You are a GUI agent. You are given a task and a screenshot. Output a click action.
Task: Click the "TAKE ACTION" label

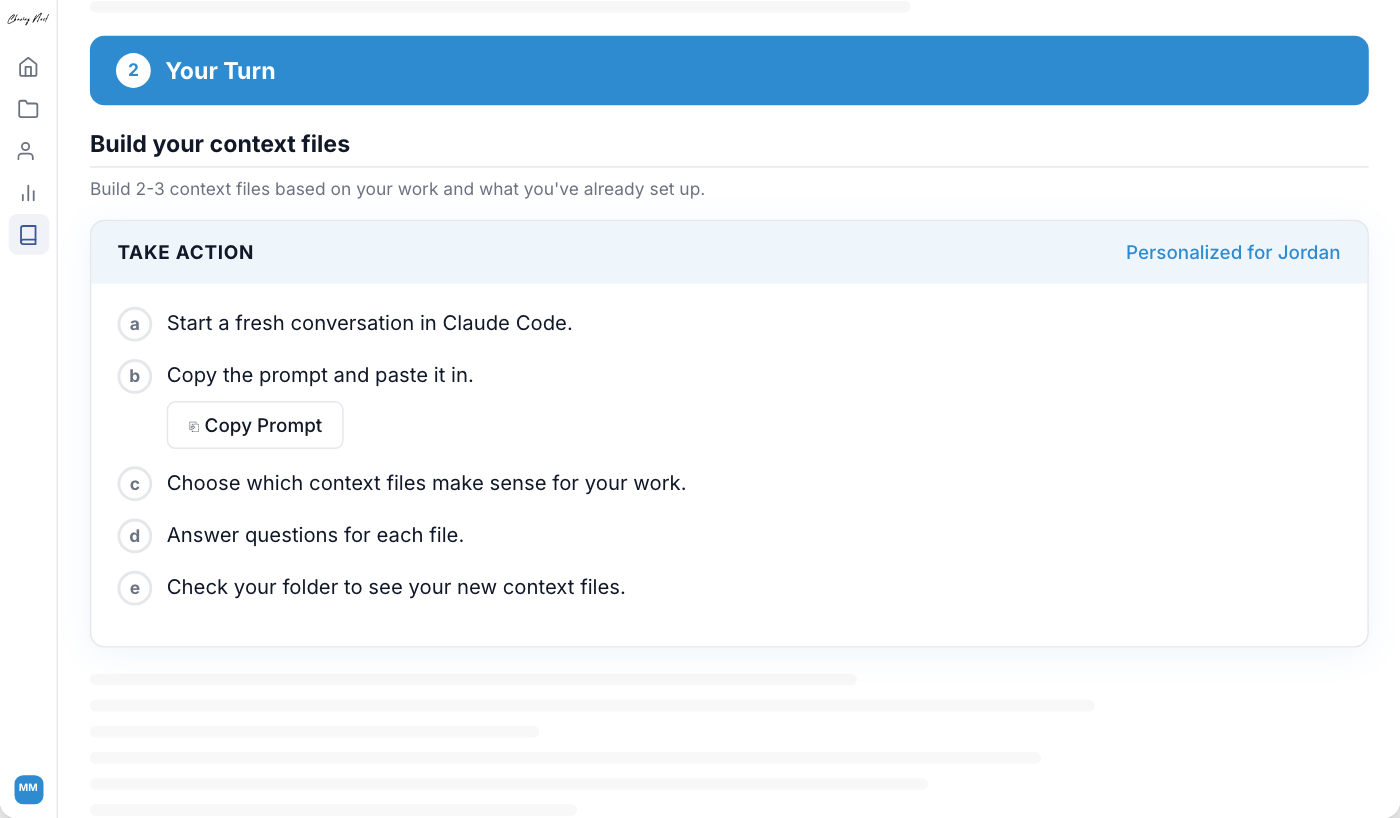tap(186, 253)
